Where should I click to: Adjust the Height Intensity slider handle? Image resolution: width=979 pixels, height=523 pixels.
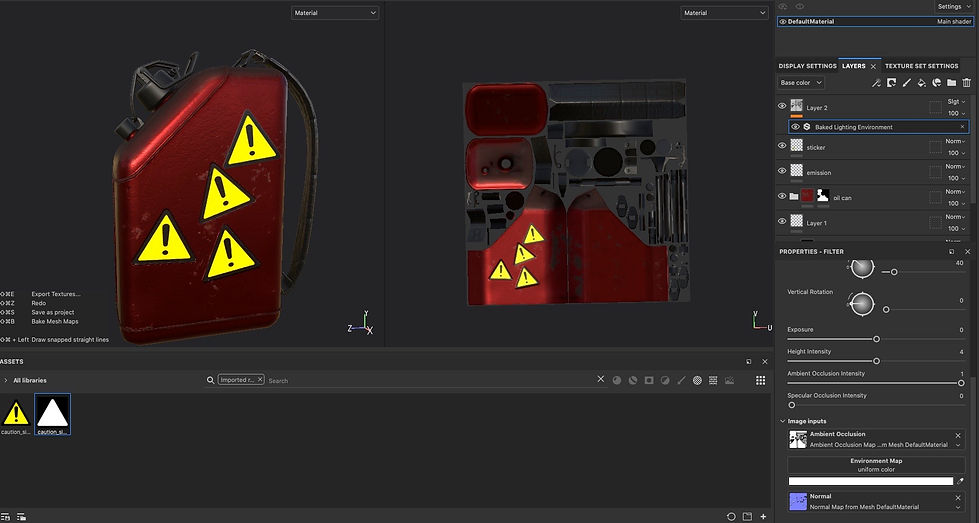tap(876, 361)
